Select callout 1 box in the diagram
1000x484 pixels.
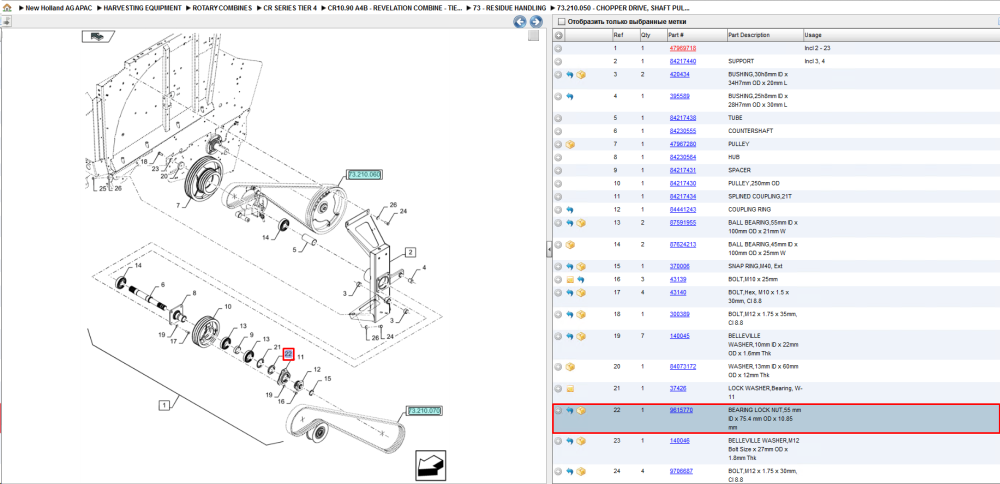(x=165, y=405)
